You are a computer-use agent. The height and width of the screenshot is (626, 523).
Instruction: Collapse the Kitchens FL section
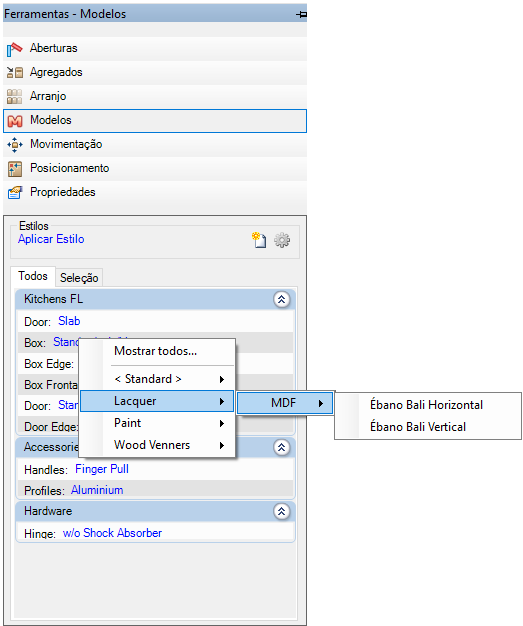coord(281,299)
